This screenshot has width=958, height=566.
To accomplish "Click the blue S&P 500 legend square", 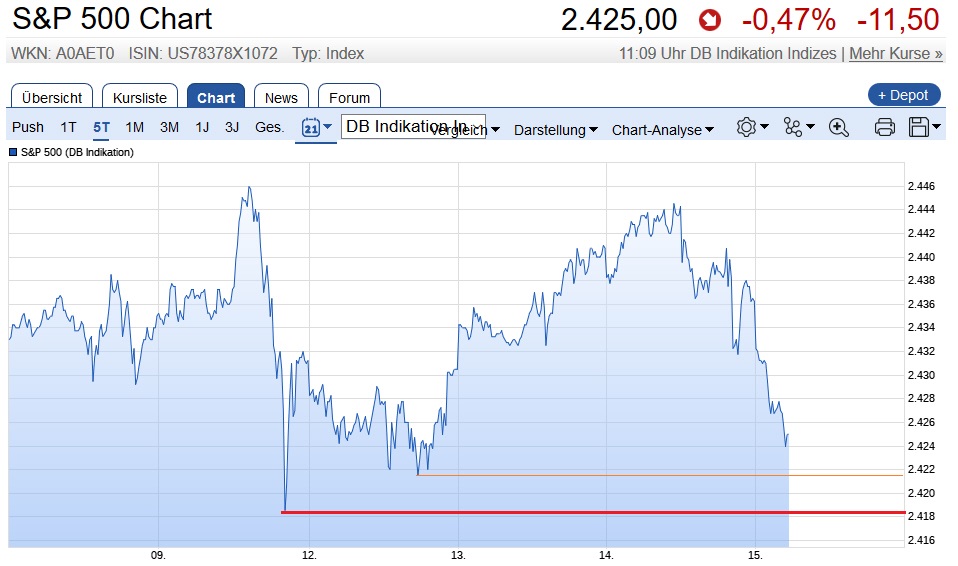I will [13, 152].
